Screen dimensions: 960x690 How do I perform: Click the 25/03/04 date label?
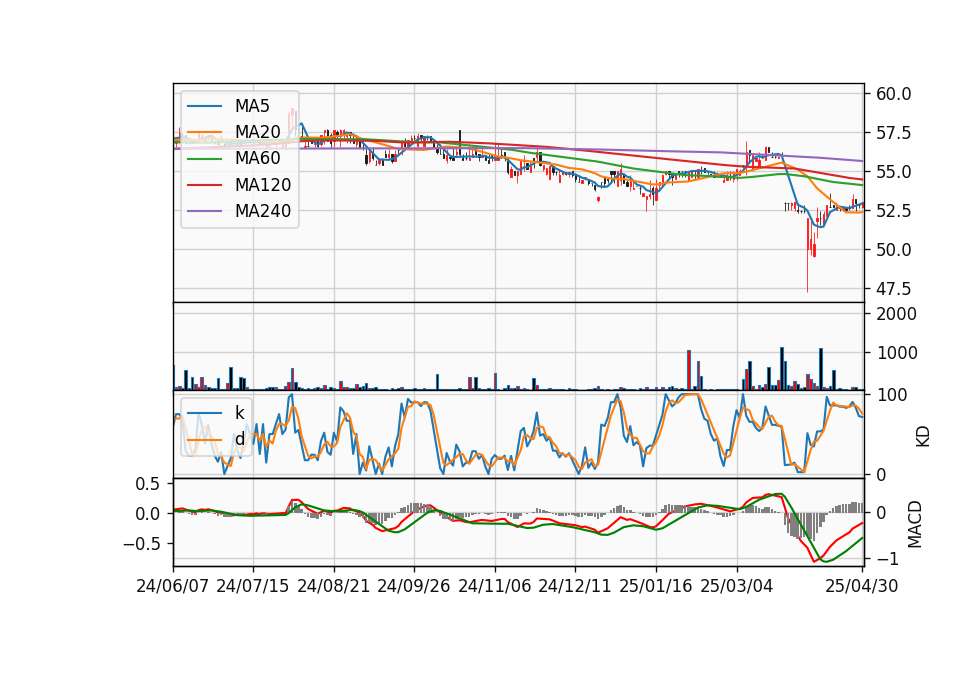click(x=737, y=586)
